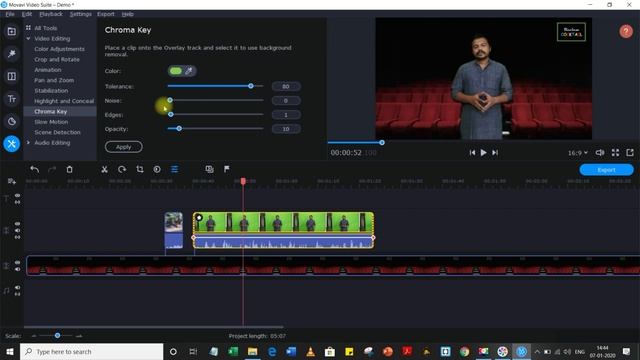The height and width of the screenshot is (360, 640).
Task: Open the Edit menu
Action: click(x=27, y=14)
